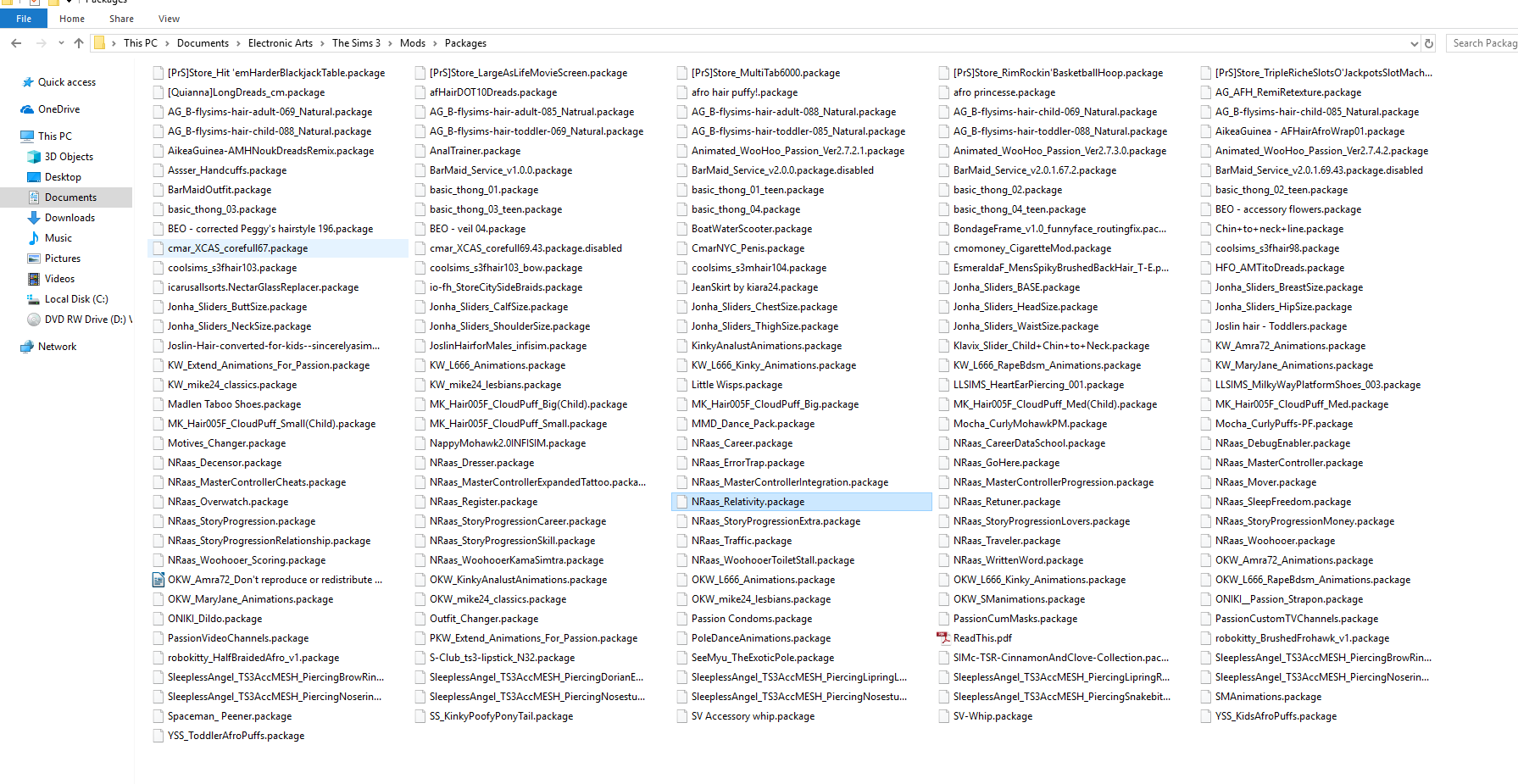The image size is (1518, 784).
Task: Click the Up one level arrow
Action: (x=79, y=43)
